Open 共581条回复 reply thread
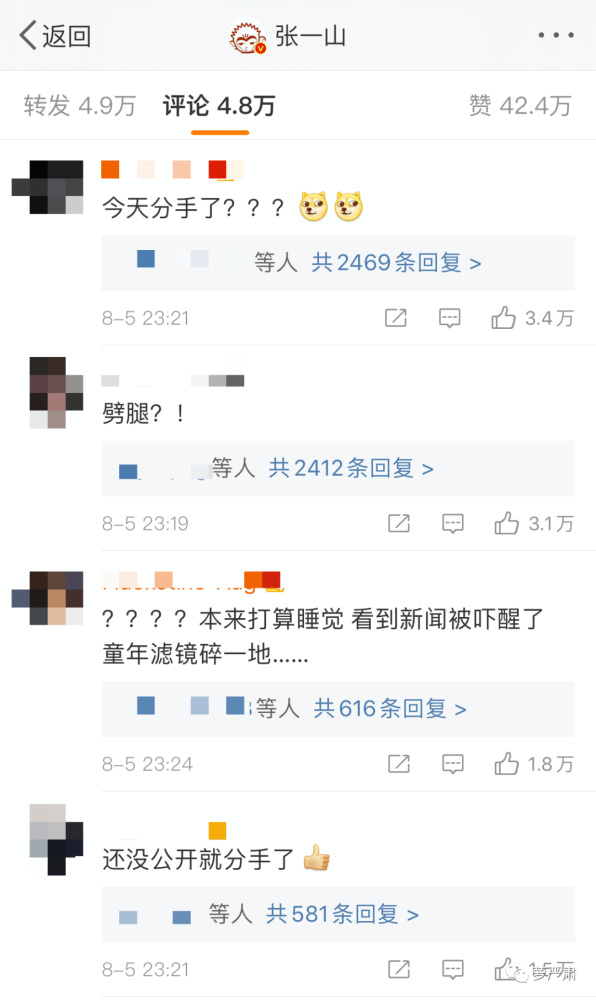 click(x=342, y=915)
